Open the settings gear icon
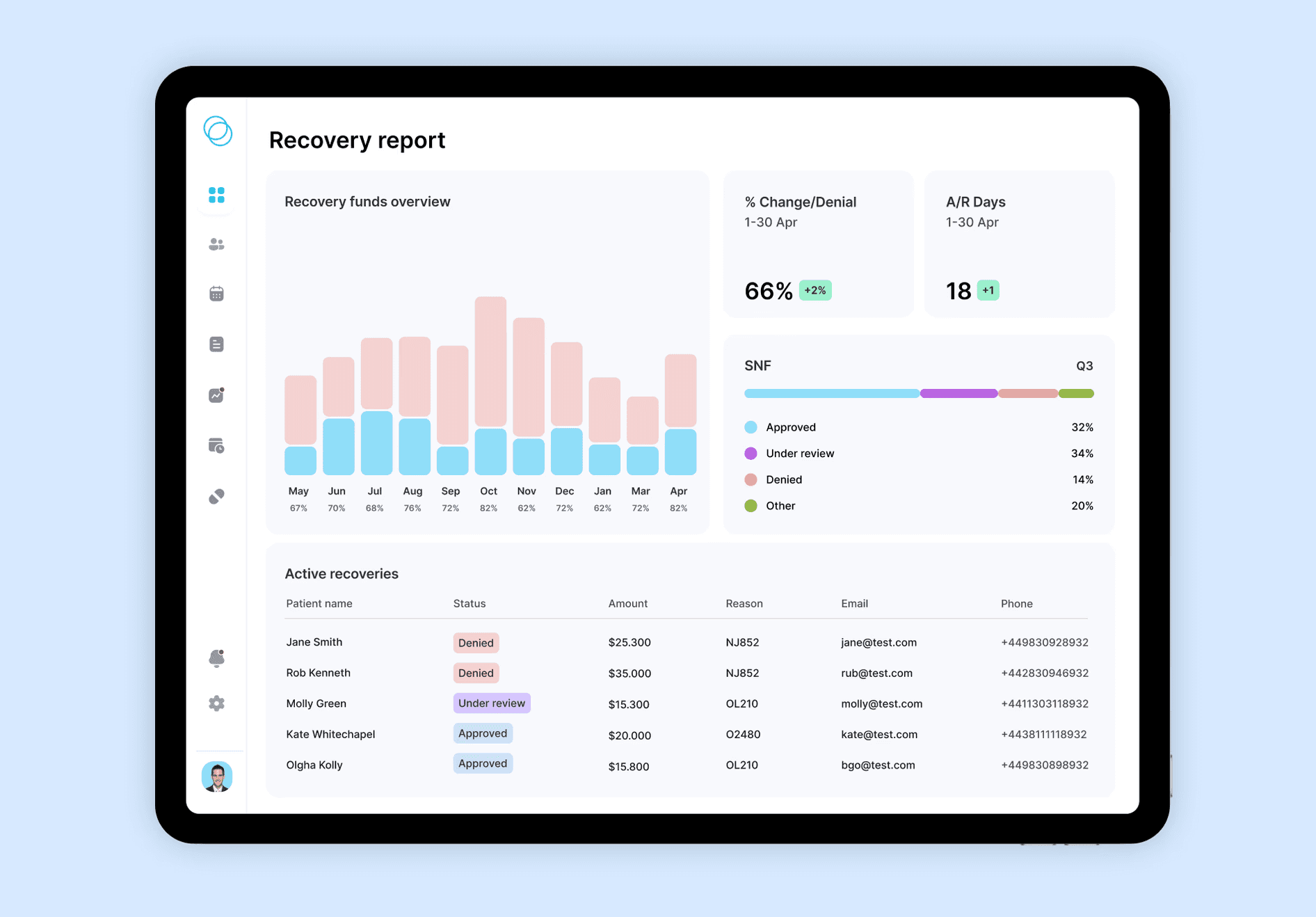This screenshot has width=1316, height=917. (x=216, y=703)
